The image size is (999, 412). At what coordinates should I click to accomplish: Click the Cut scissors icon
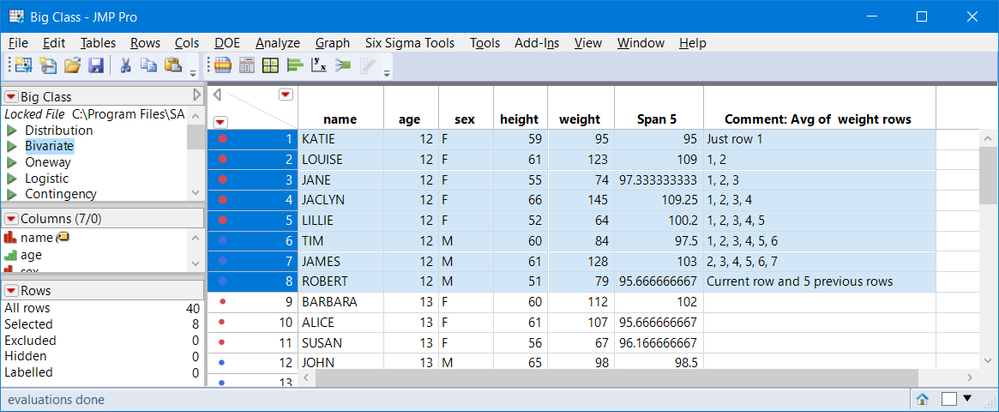[x=127, y=66]
